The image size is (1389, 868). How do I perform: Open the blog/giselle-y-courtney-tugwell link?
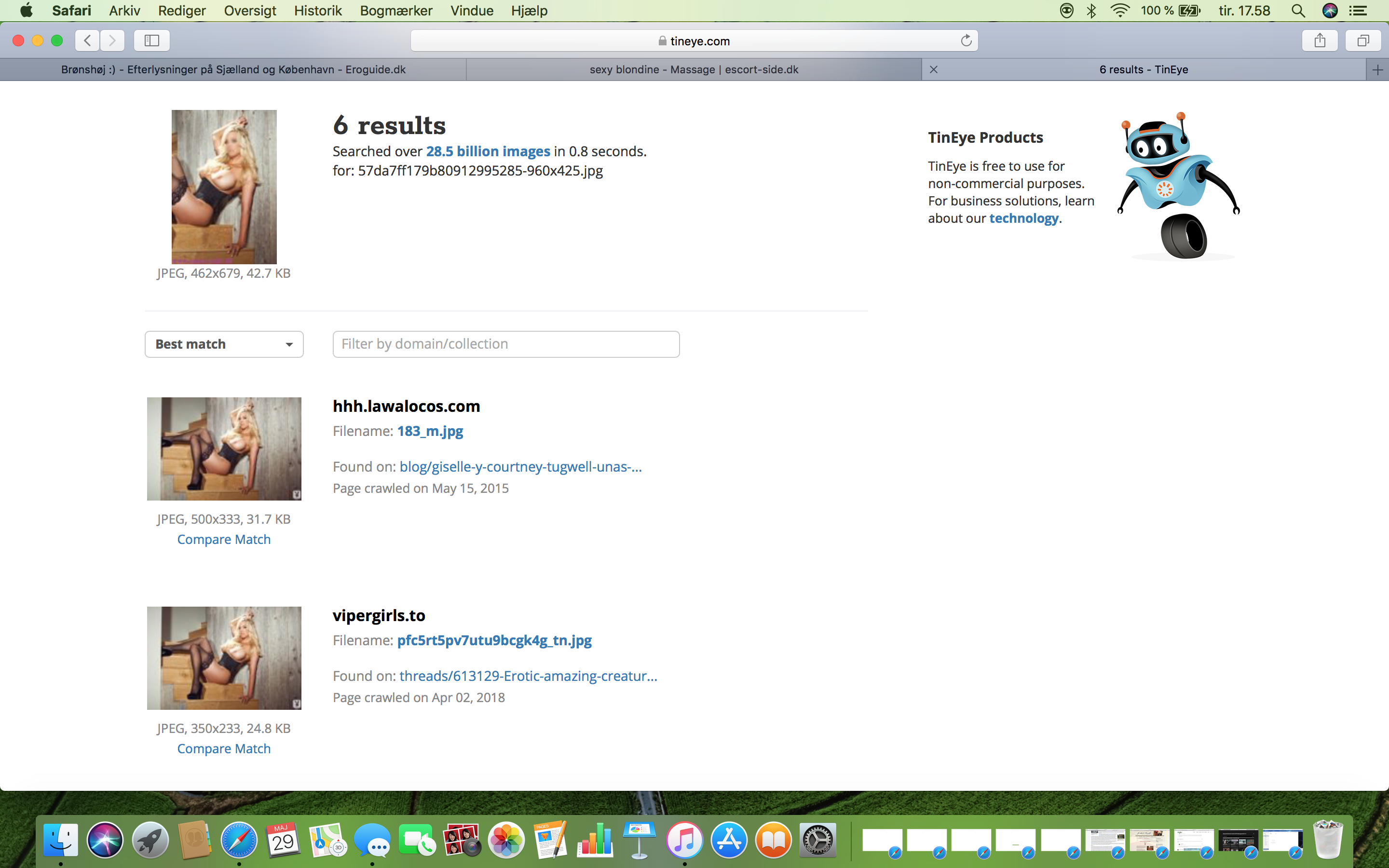520,467
